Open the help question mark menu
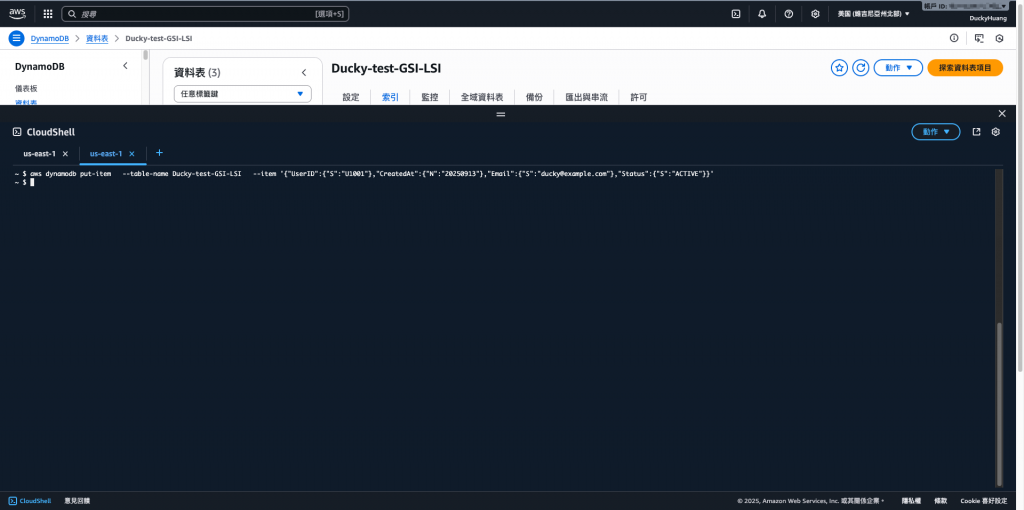Viewport: 1024px width, 510px height. coord(789,14)
